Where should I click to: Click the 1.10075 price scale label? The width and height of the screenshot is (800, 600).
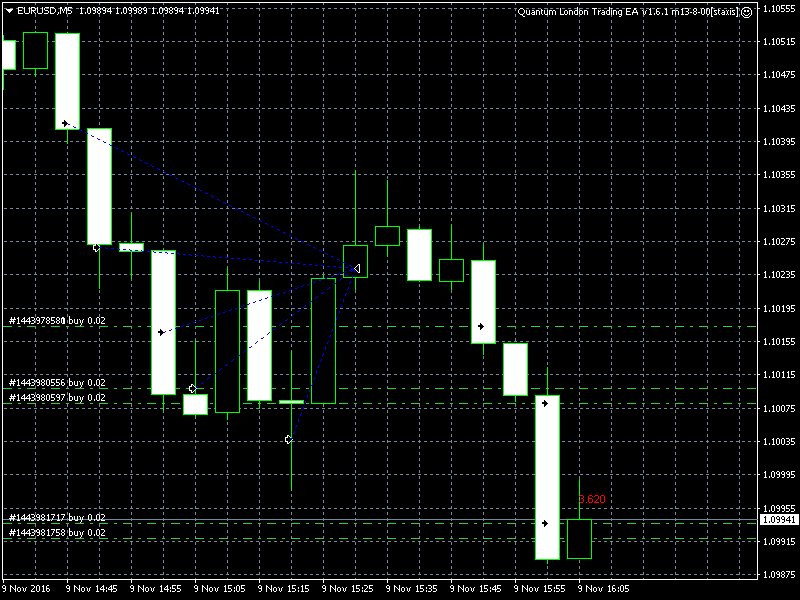779,408
